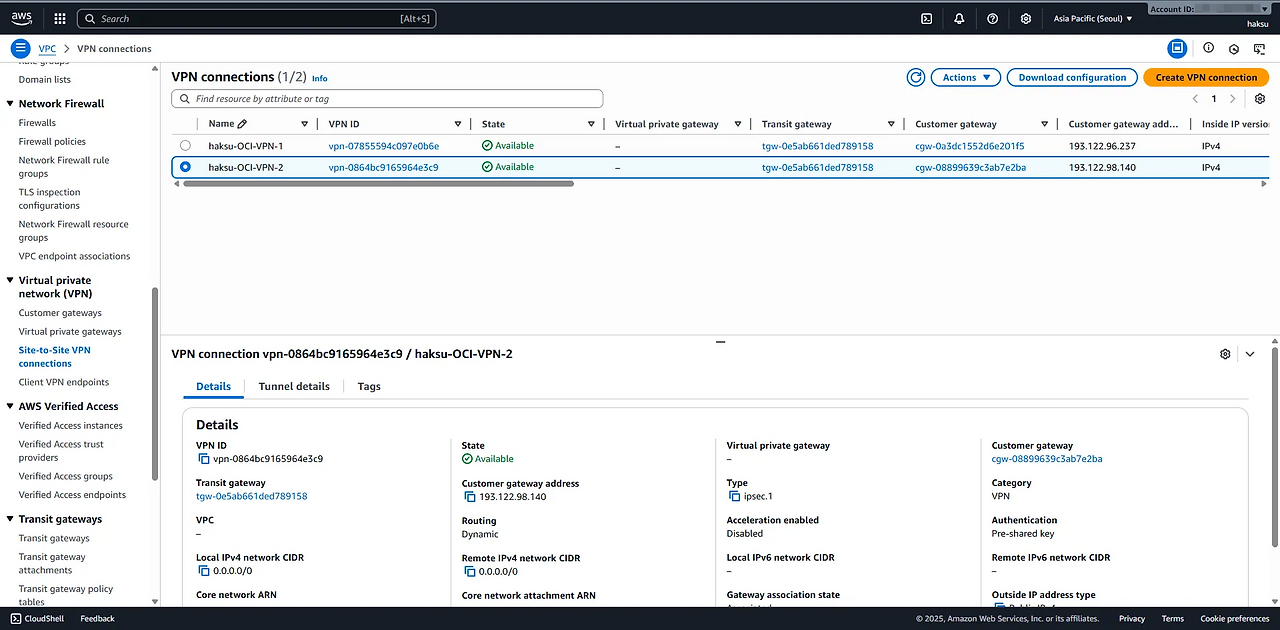Collapse the Network Firewall sidebar section

pyautogui.click(x=10, y=104)
